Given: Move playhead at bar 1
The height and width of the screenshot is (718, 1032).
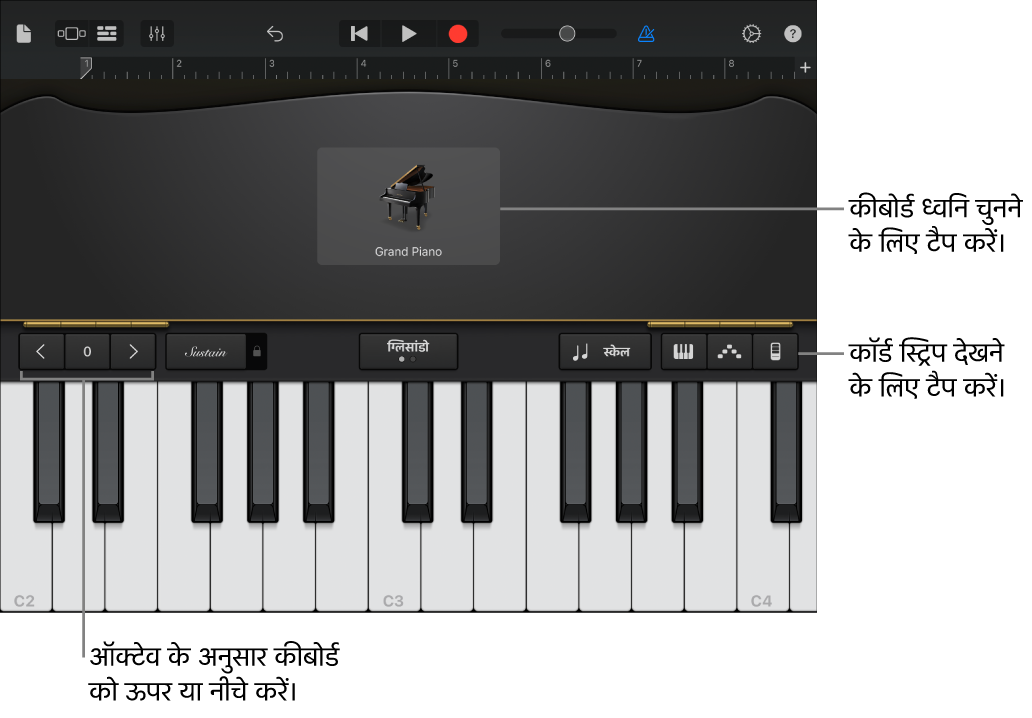Looking at the screenshot, I should click(x=86, y=68).
